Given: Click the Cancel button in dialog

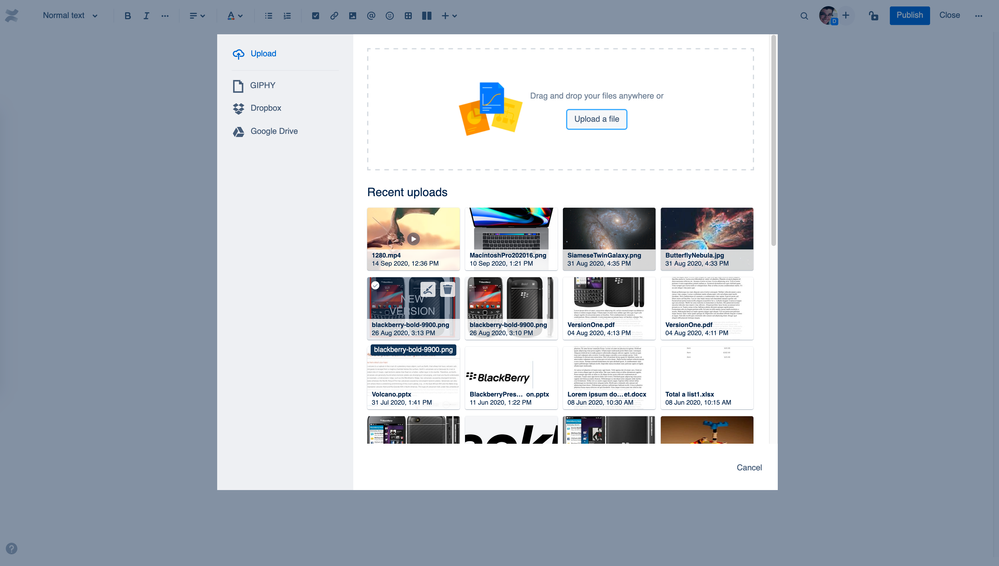Looking at the screenshot, I should [x=749, y=467].
